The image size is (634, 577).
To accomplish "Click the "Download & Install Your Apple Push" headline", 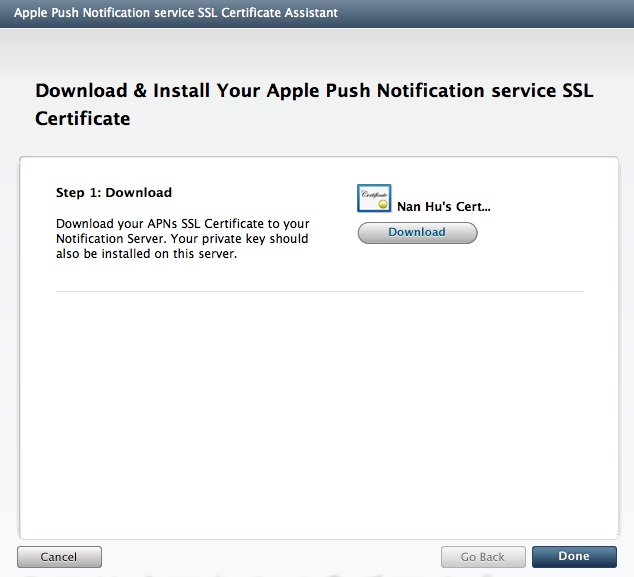I will coord(314,90).
